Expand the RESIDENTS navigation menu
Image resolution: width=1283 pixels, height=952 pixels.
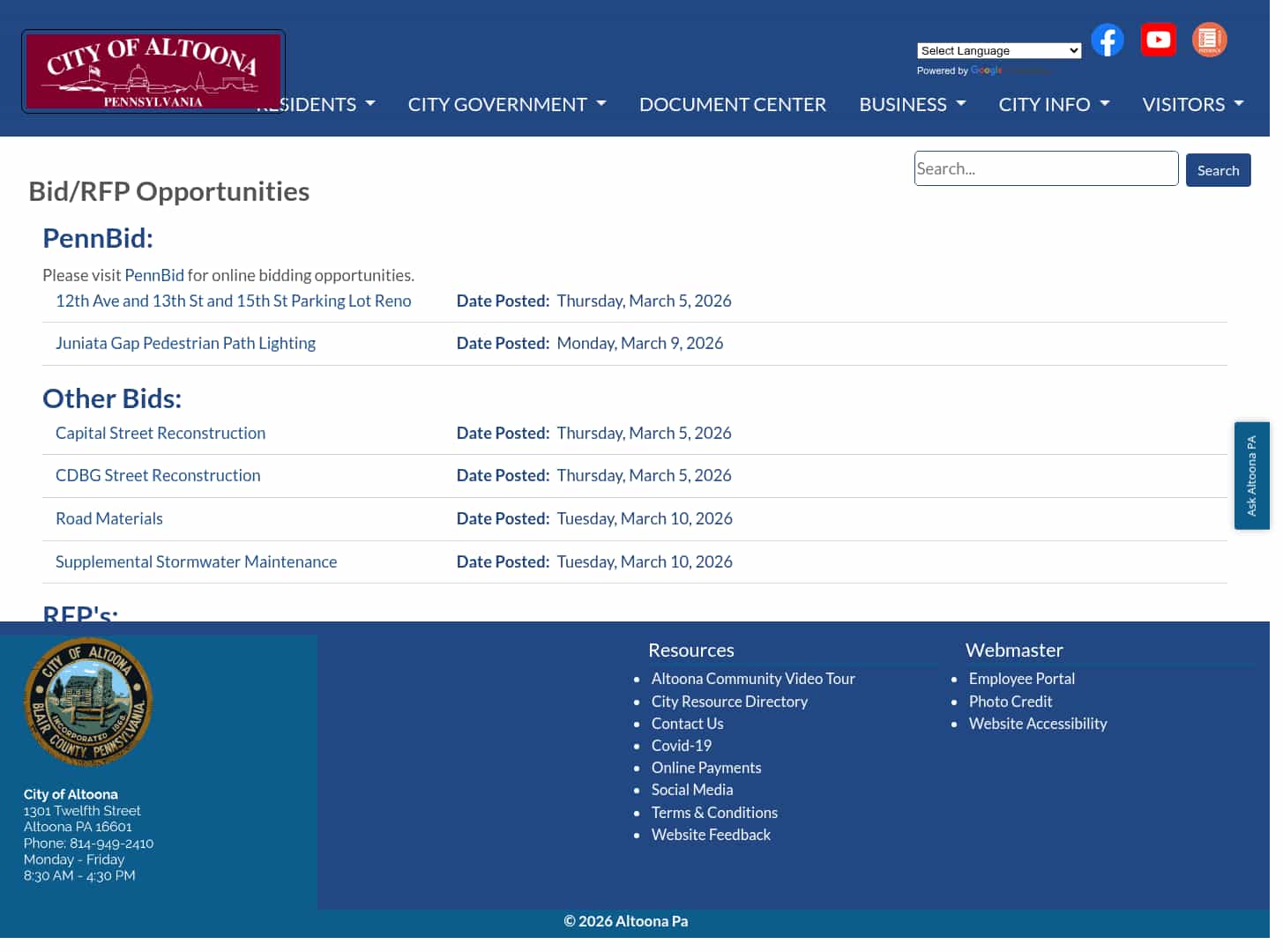pyautogui.click(x=315, y=104)
